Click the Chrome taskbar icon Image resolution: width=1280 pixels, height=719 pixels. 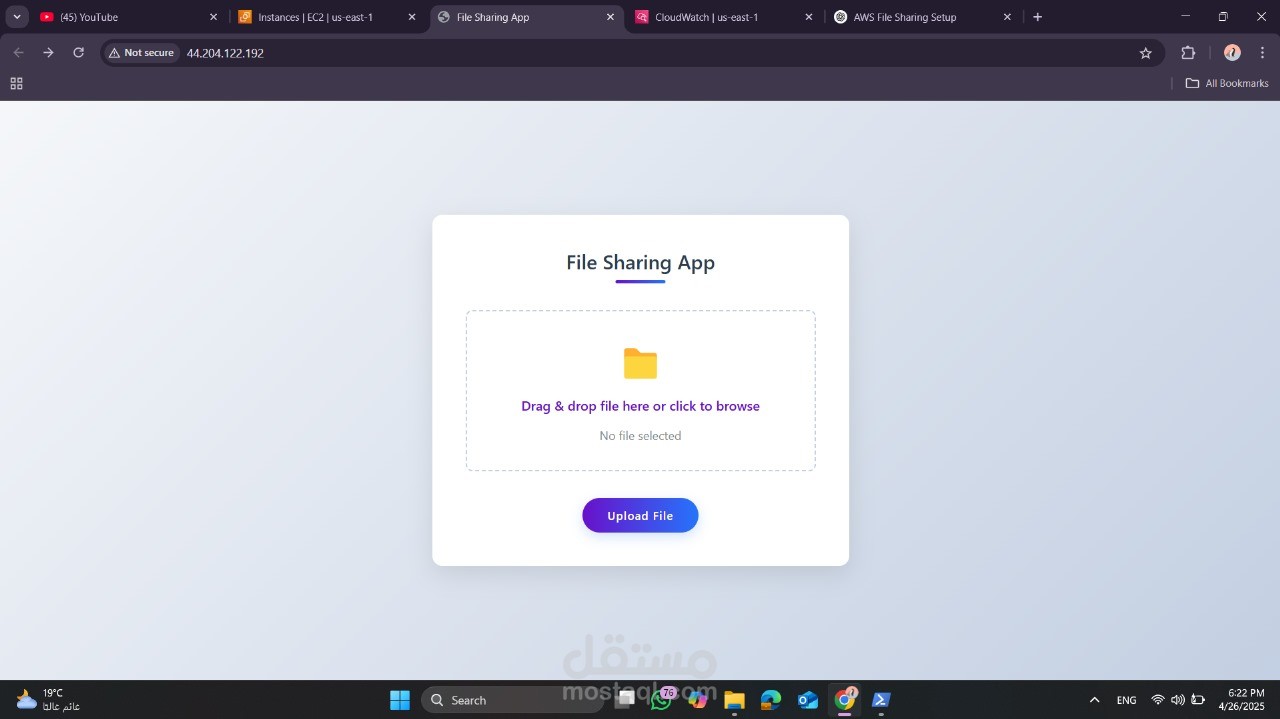[x=845, y=700]
